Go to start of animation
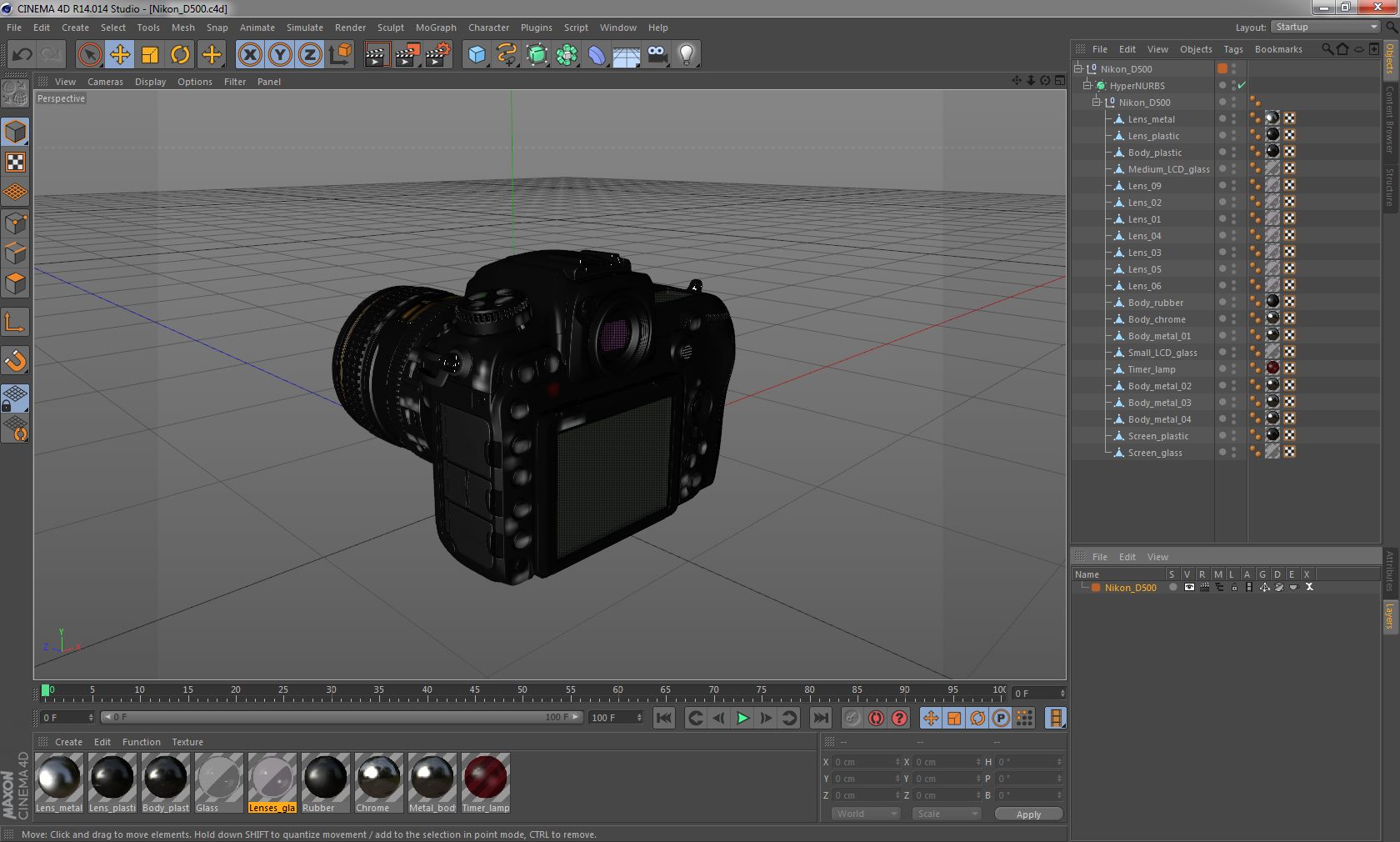This screenshot has width=1400, height=842. click(664, 718)
